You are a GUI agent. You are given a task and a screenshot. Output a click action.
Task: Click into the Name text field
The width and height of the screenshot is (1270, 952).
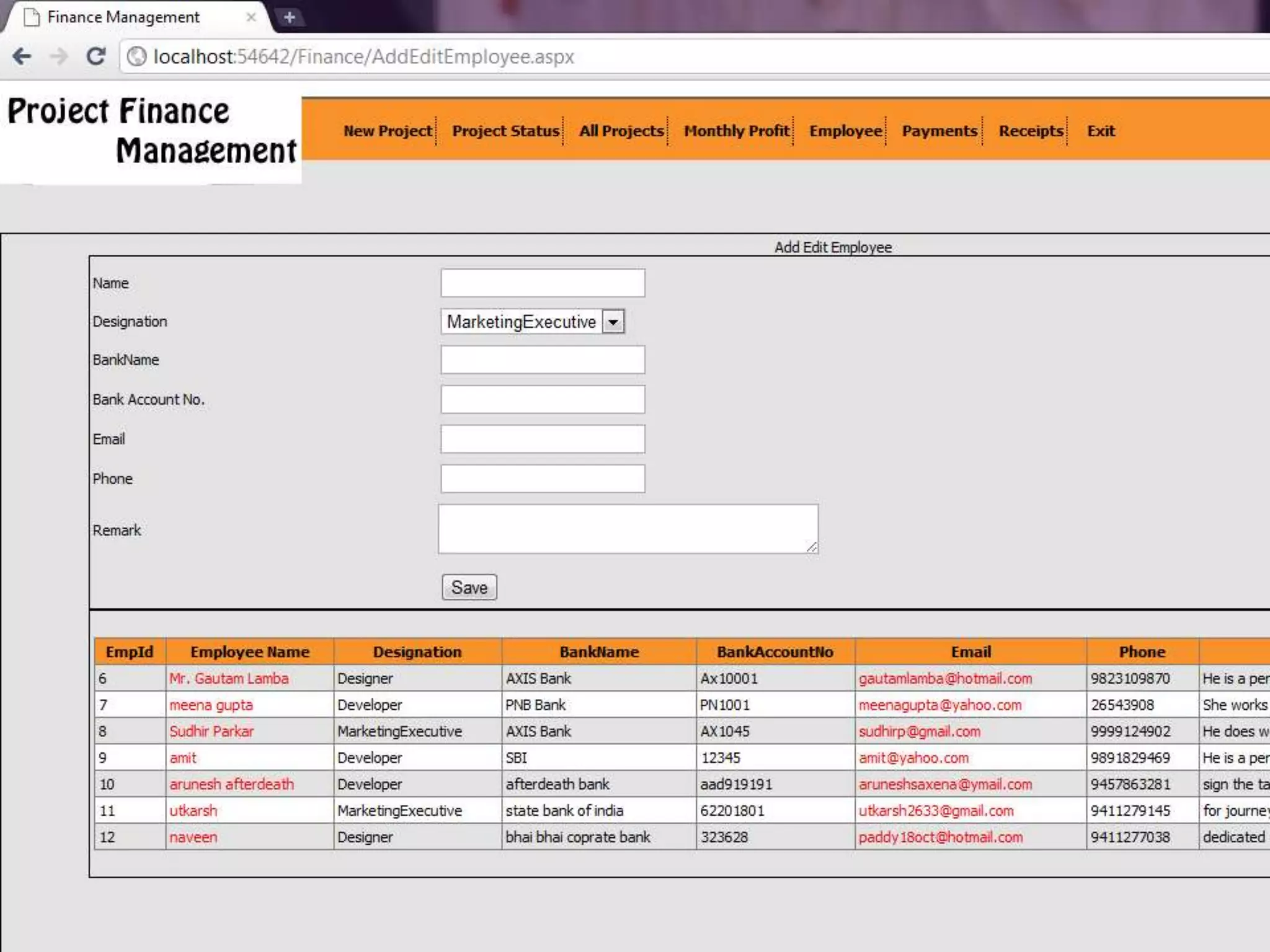click(543, 283)
